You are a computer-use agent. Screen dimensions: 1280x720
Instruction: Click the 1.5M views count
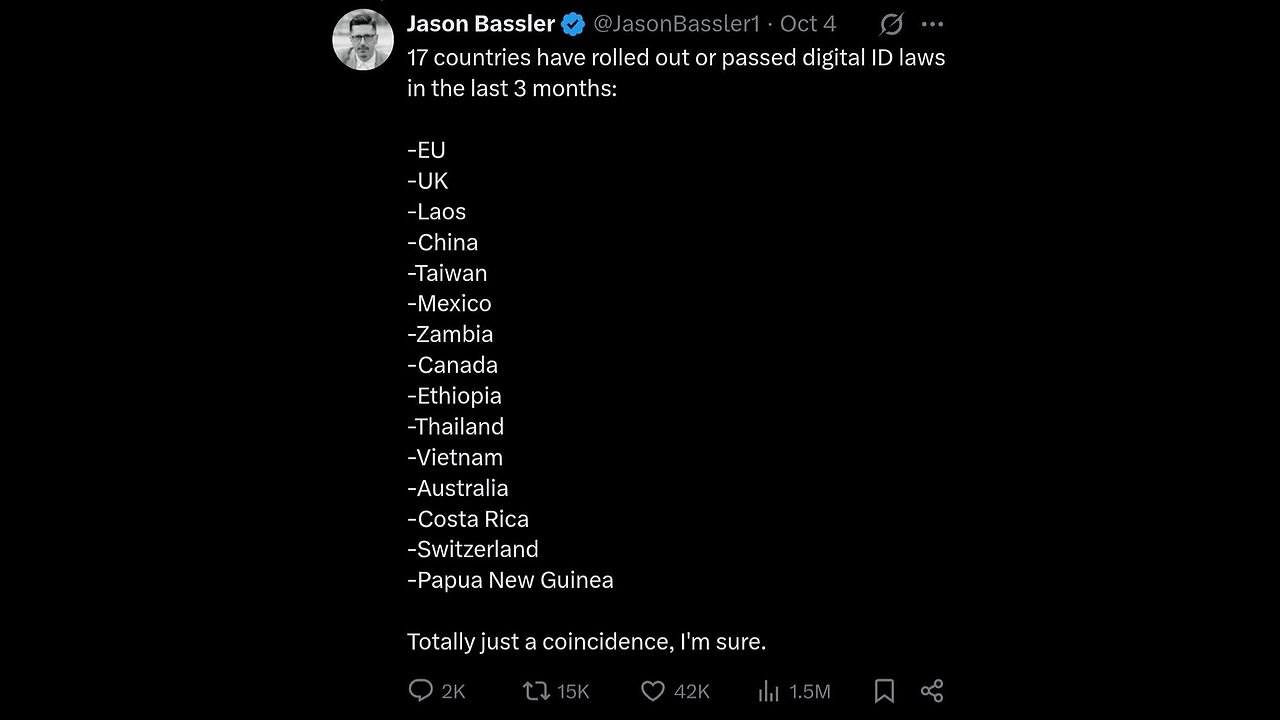pos(809,691)
